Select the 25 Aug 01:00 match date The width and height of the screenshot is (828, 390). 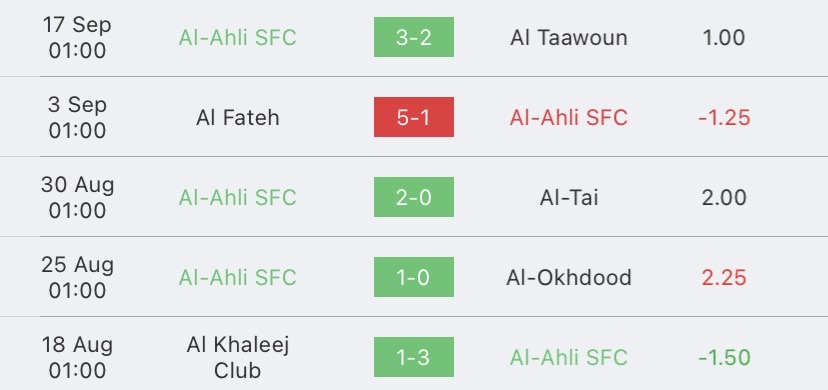[x=78, y=277]
